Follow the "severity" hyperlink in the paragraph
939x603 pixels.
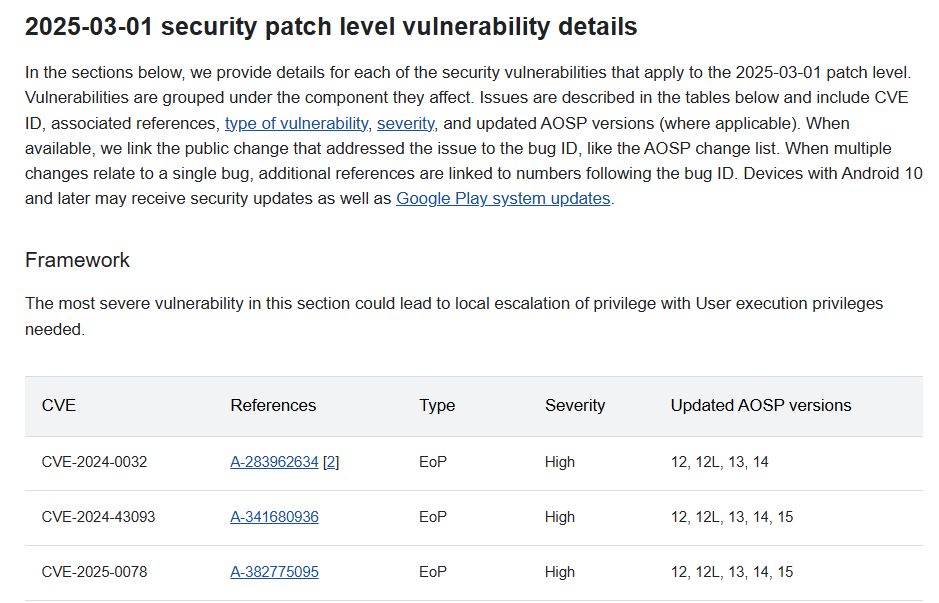click(405, 123)
